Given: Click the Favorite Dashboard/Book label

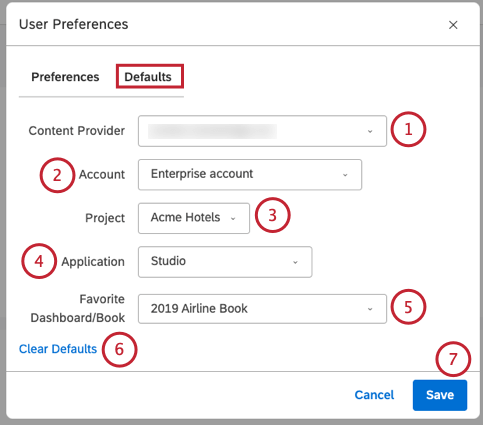Looking at the screenshot, I should pyautogui.click(x=78, y=308).
